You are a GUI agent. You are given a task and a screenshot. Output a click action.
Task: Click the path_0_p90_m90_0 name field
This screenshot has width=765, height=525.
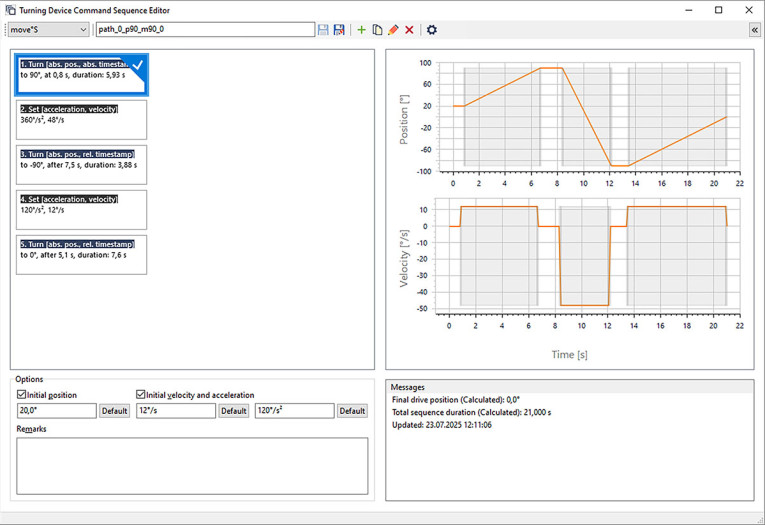(204, 30)
